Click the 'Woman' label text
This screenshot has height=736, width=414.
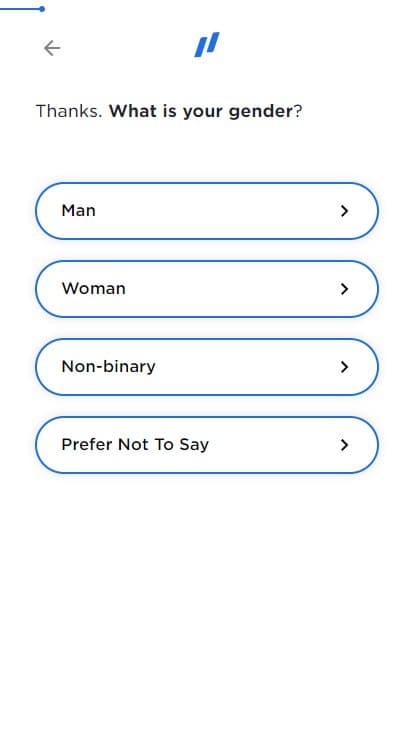pyautogui.click(x=93, y=289)
